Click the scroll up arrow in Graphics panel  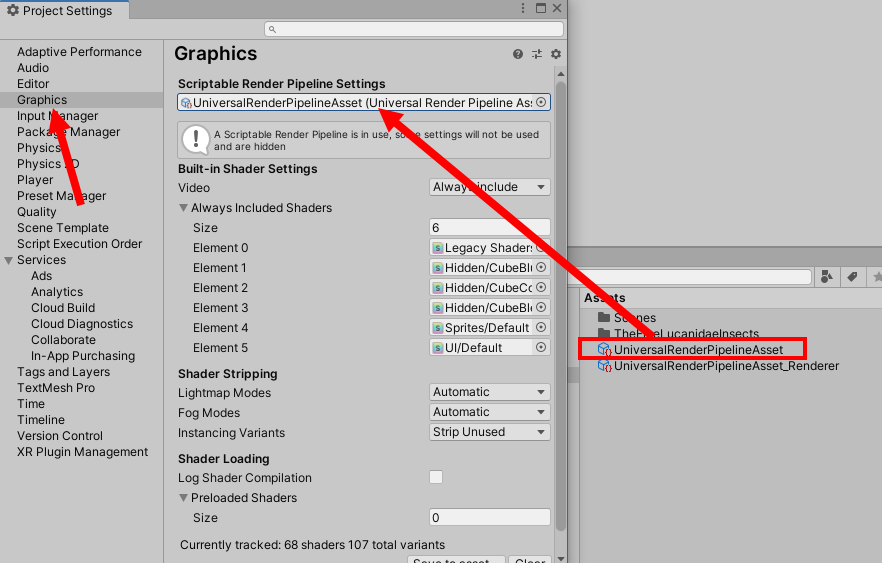pos(560,74)
